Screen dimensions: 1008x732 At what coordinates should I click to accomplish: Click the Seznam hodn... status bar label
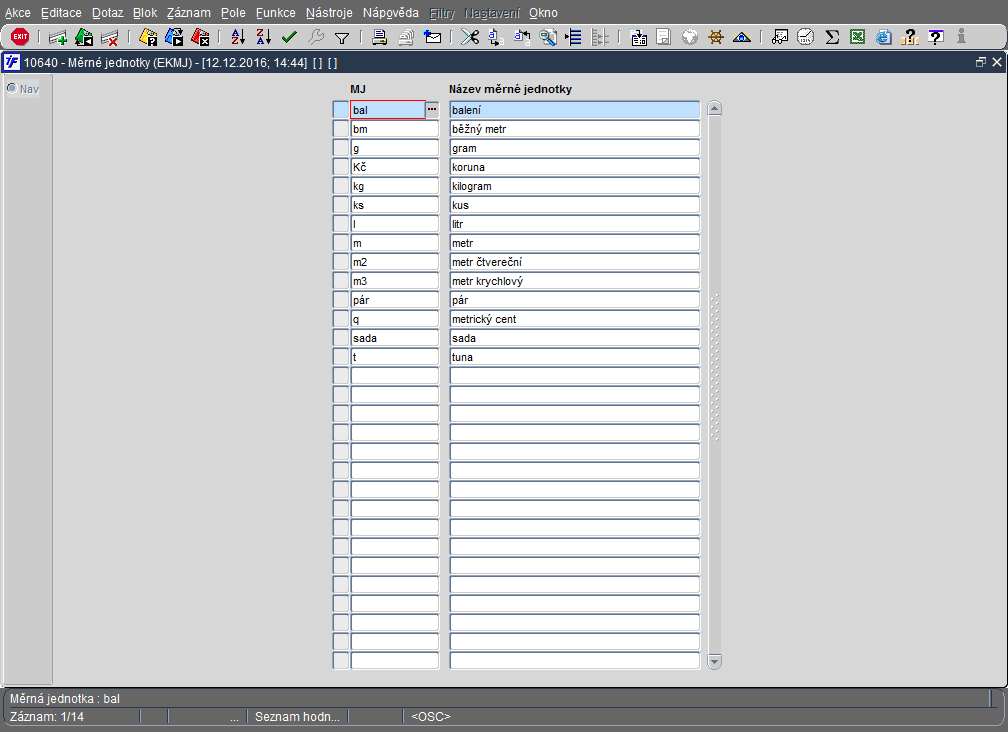pyautogui.click(x=297, y=717)
